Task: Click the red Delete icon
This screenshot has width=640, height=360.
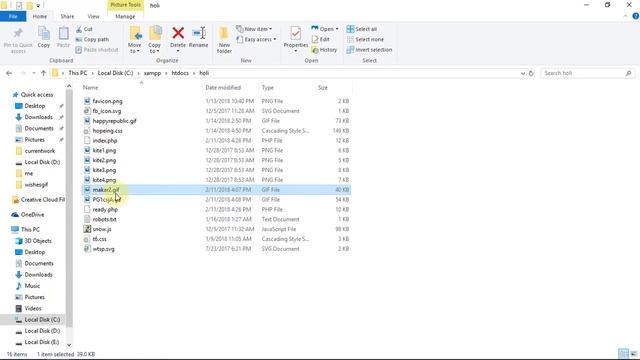Action: click(x=178, y=33)
